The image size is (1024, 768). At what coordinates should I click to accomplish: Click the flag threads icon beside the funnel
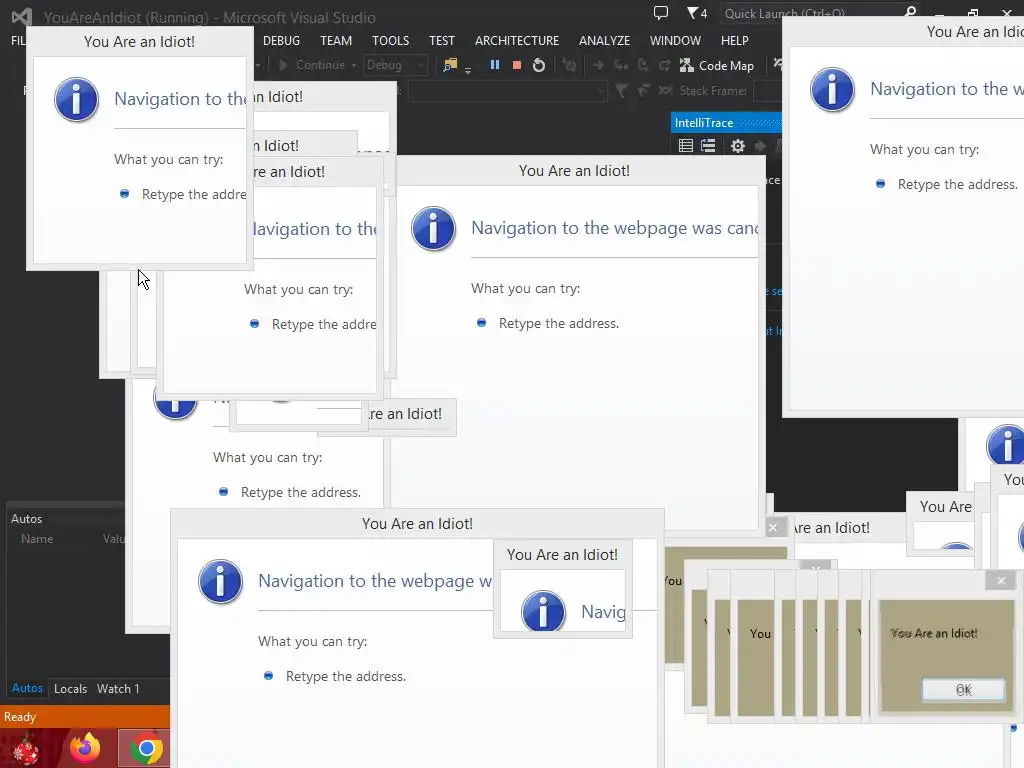click(x=643, y=91)
